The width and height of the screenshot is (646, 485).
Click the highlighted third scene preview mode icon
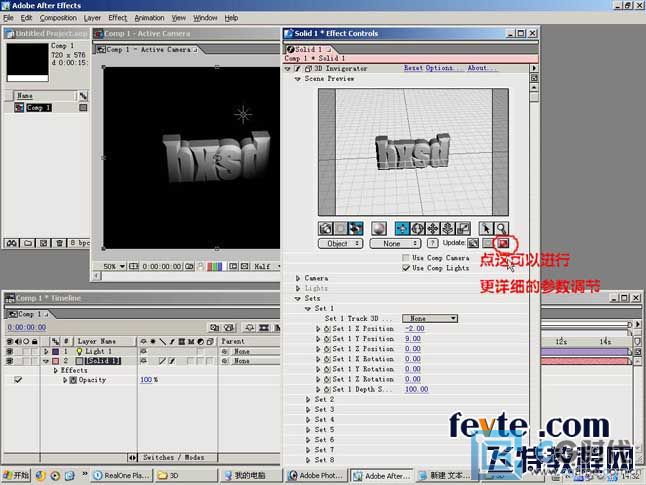356,228
